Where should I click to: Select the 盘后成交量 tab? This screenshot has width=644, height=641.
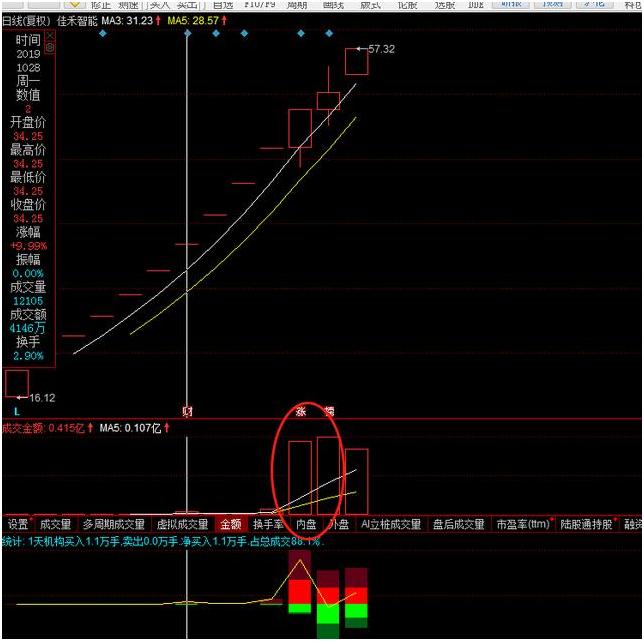(459, 524)
